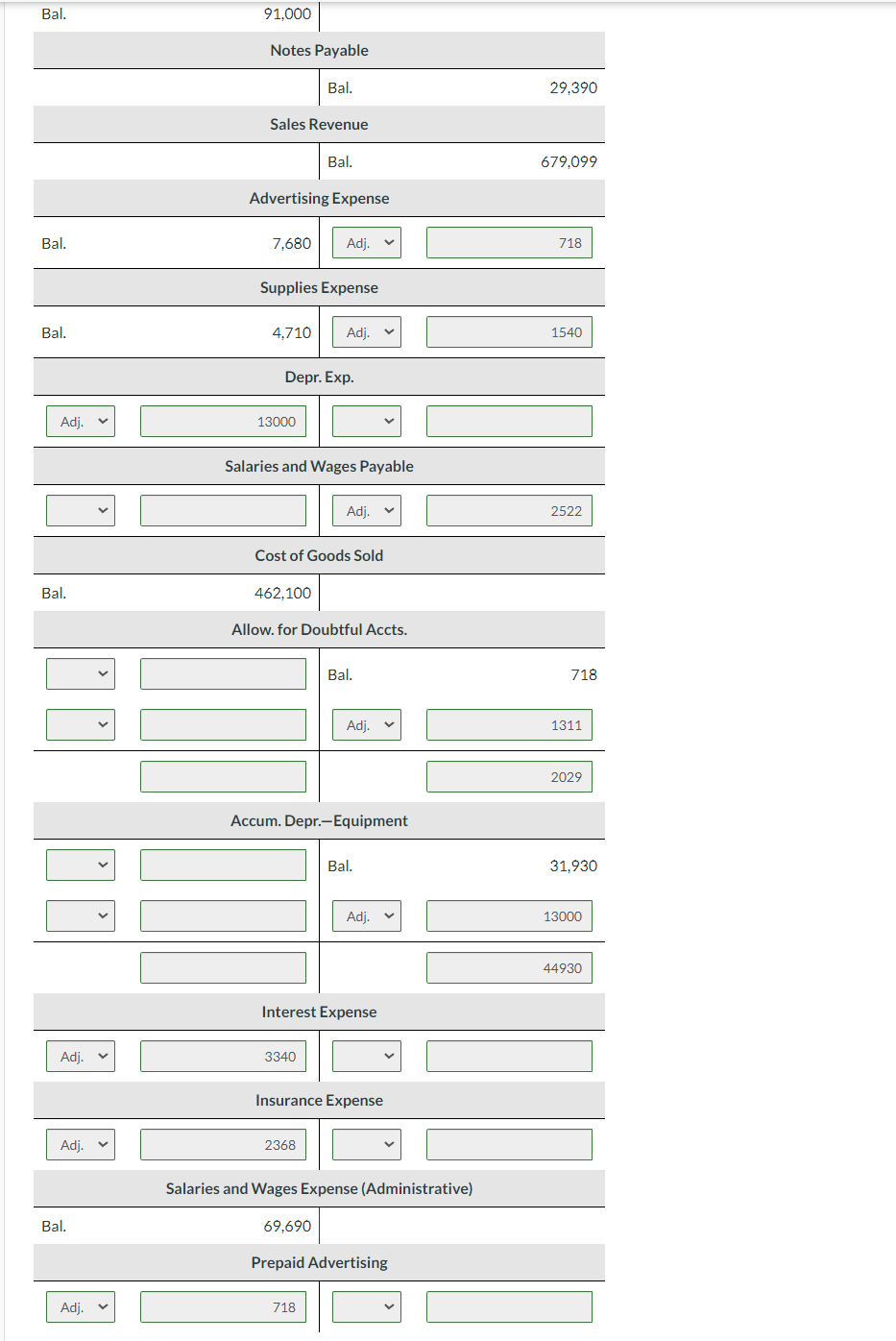Open the Adj. dropdown in Advertising Expense
This screenshot has height=1341, width=896.
point(366,242)
